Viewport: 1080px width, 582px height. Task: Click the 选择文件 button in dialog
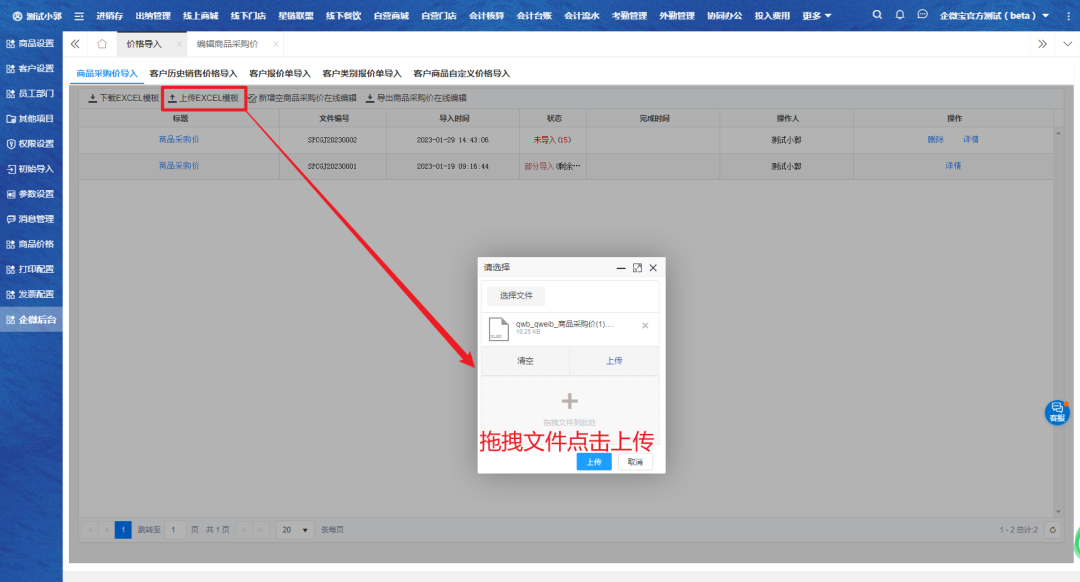click(516, 296)
